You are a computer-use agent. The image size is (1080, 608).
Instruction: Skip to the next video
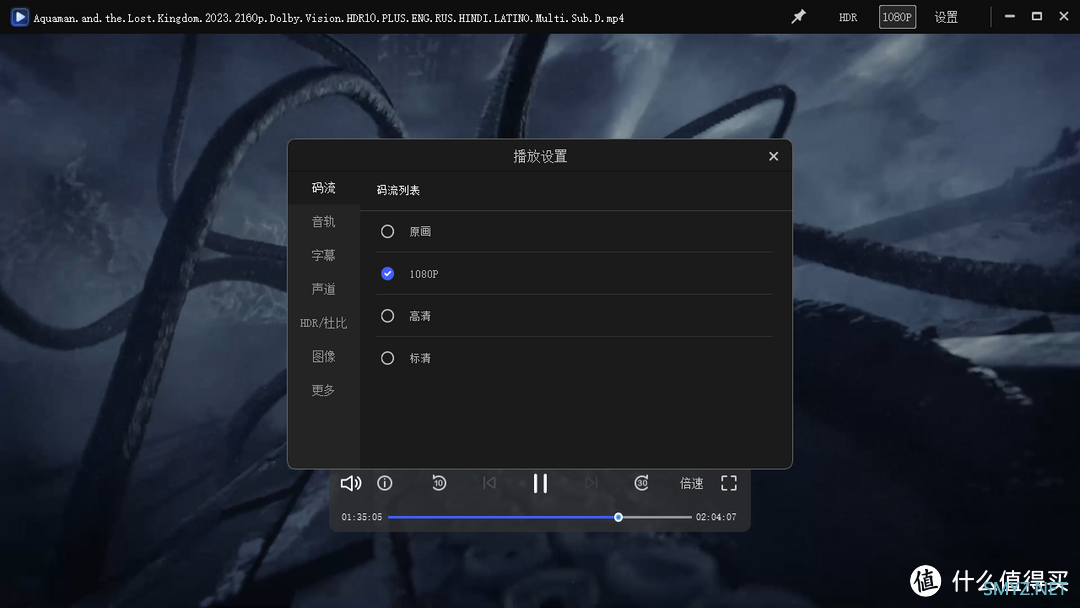(x=591, y=483)
